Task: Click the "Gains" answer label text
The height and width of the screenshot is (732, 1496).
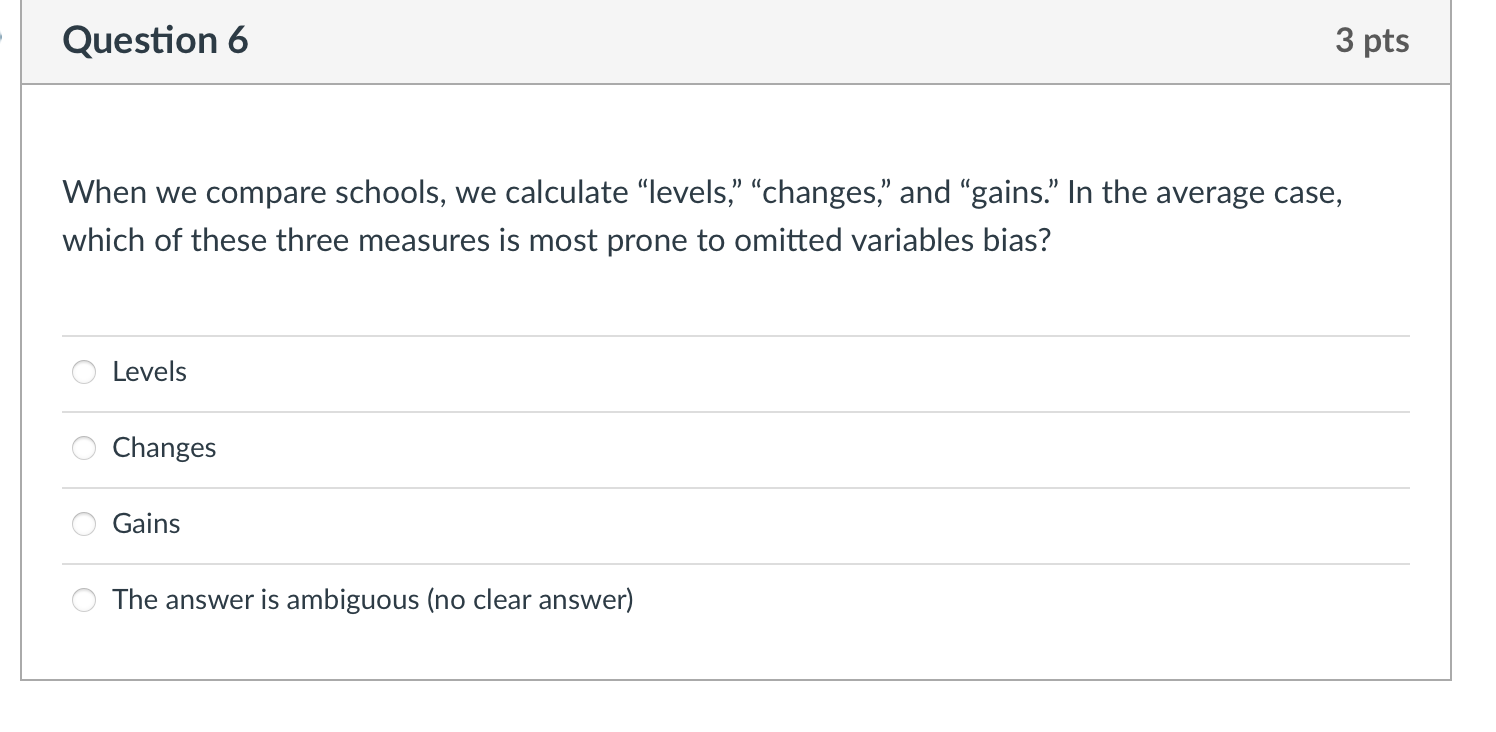Action: point(146,523)
